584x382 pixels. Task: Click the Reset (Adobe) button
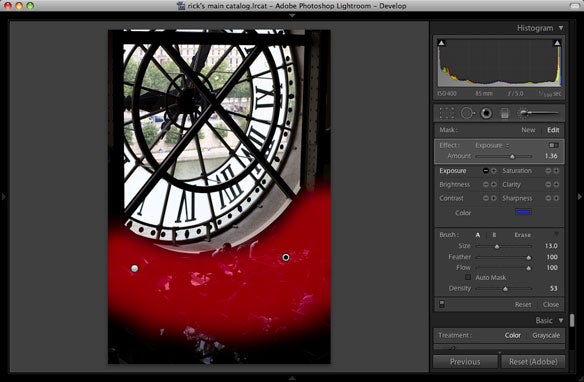[533, 362]
